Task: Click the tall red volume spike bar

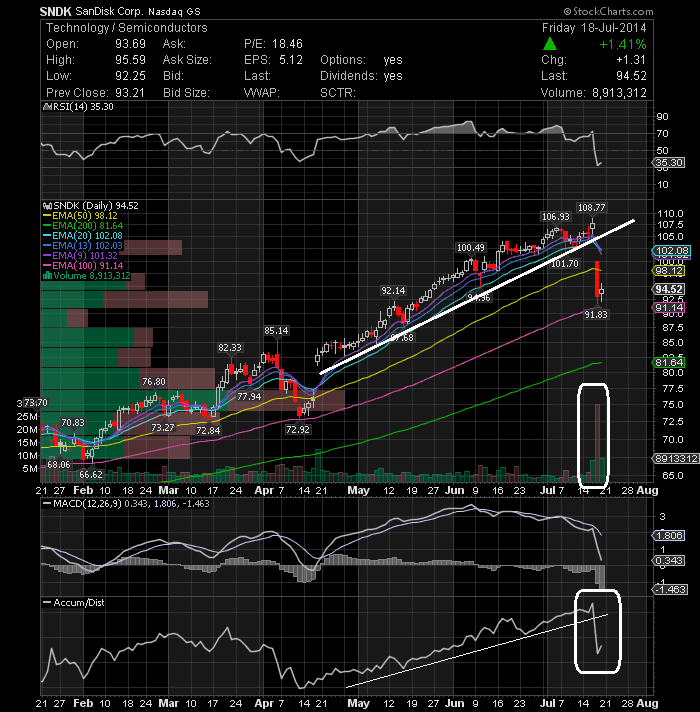Action: coord(597,443)
